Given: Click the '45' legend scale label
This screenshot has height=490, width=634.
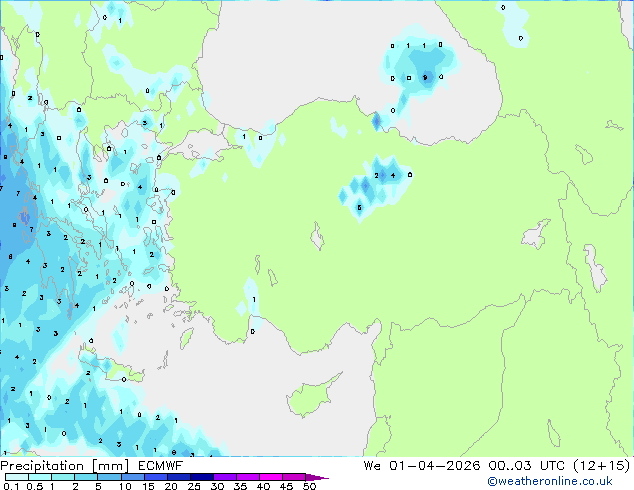Looking at the screenshot, I should (286, 486).
